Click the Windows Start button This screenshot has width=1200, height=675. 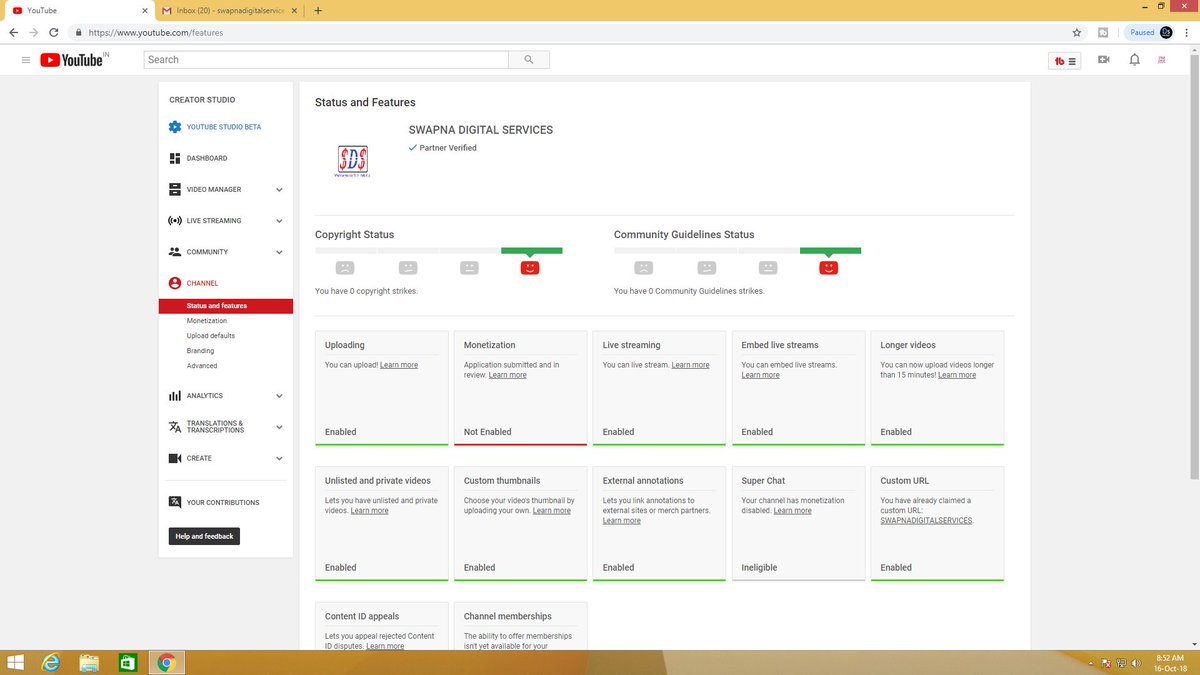[x=15, y=662]
